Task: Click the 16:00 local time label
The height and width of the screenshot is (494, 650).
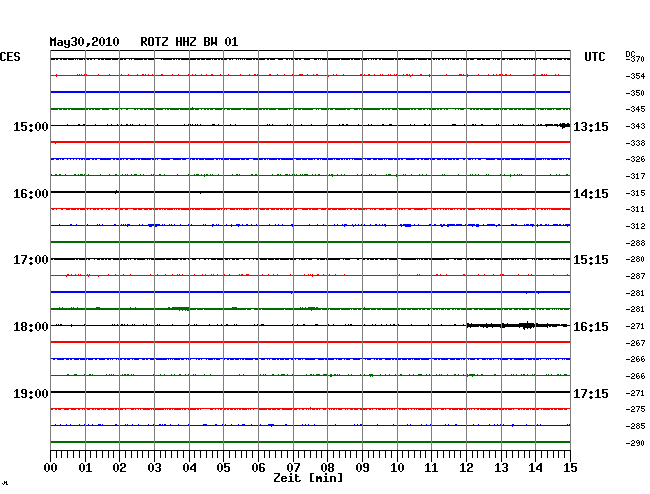Action: click(31, 194)
